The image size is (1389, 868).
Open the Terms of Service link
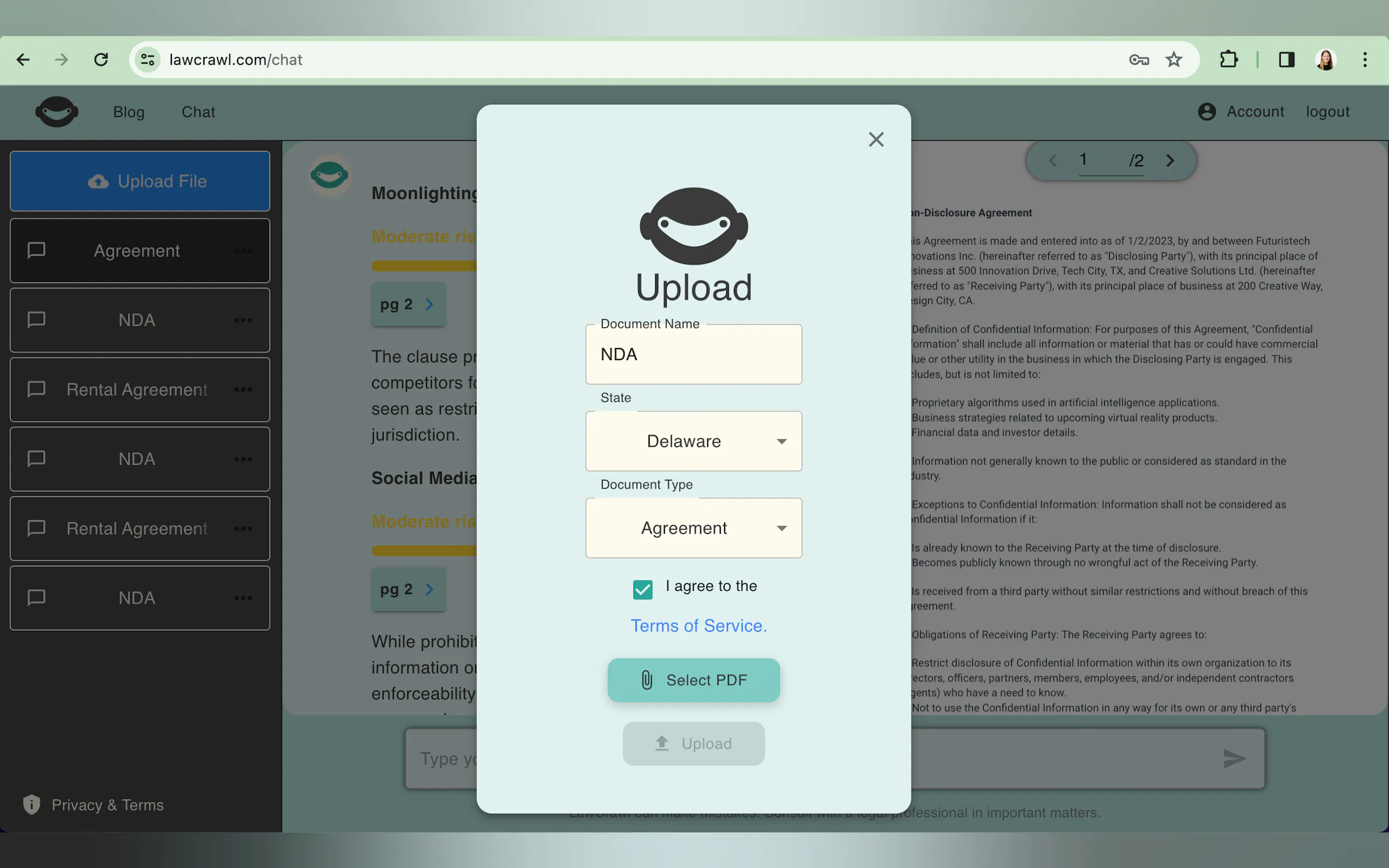(x=698, y=626)
